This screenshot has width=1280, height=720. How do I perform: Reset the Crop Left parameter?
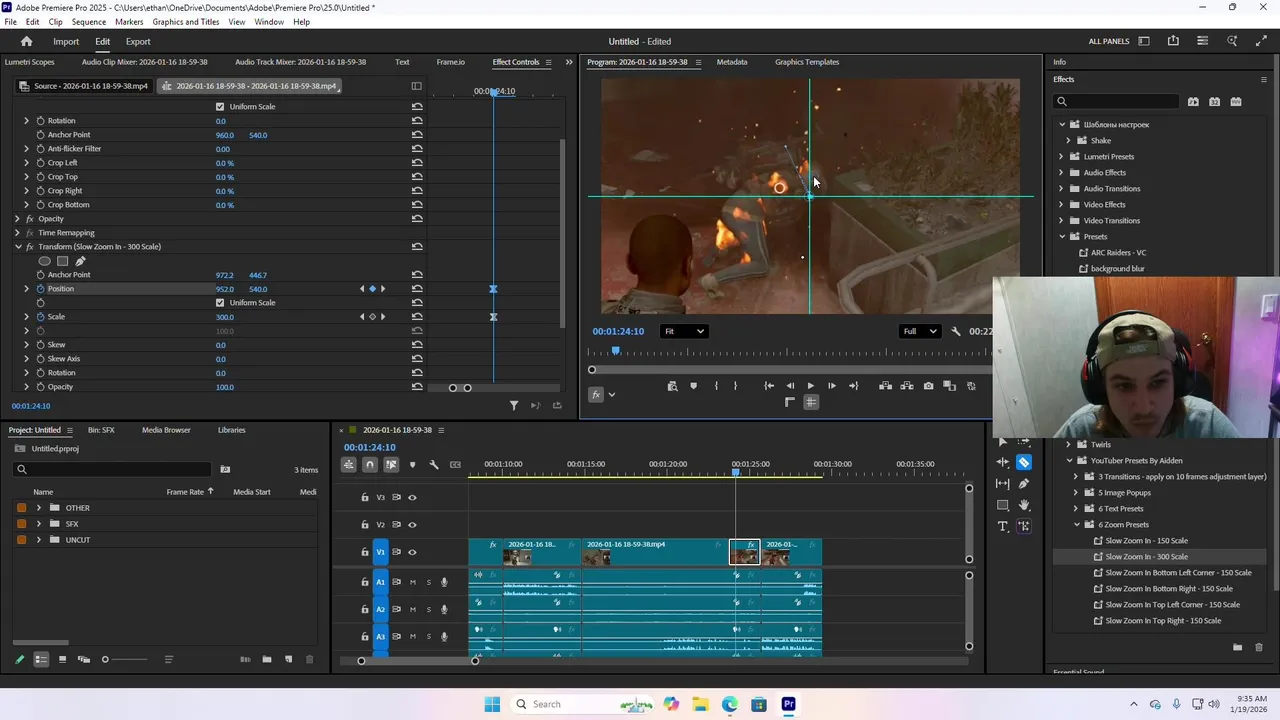tap(417, 163)
